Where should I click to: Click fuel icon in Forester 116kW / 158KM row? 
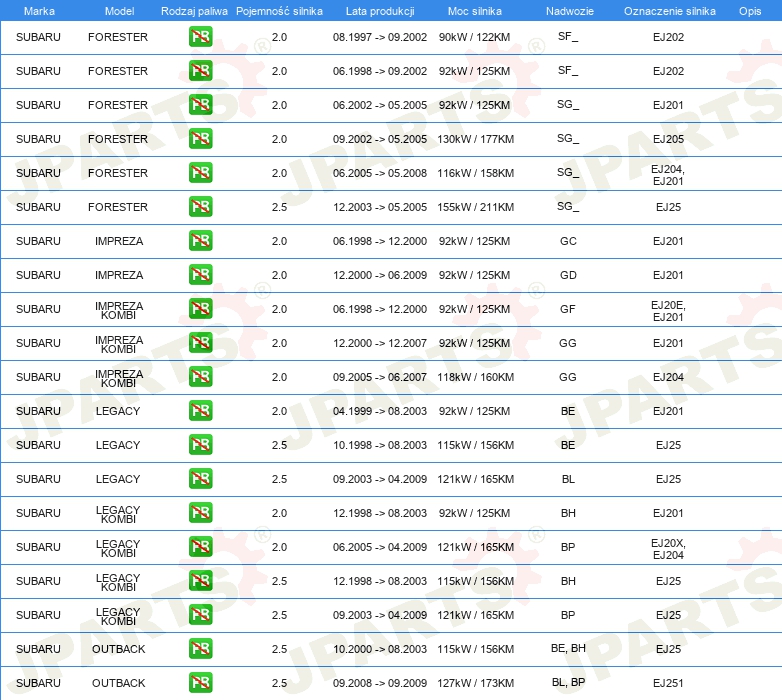click(200, 173)
